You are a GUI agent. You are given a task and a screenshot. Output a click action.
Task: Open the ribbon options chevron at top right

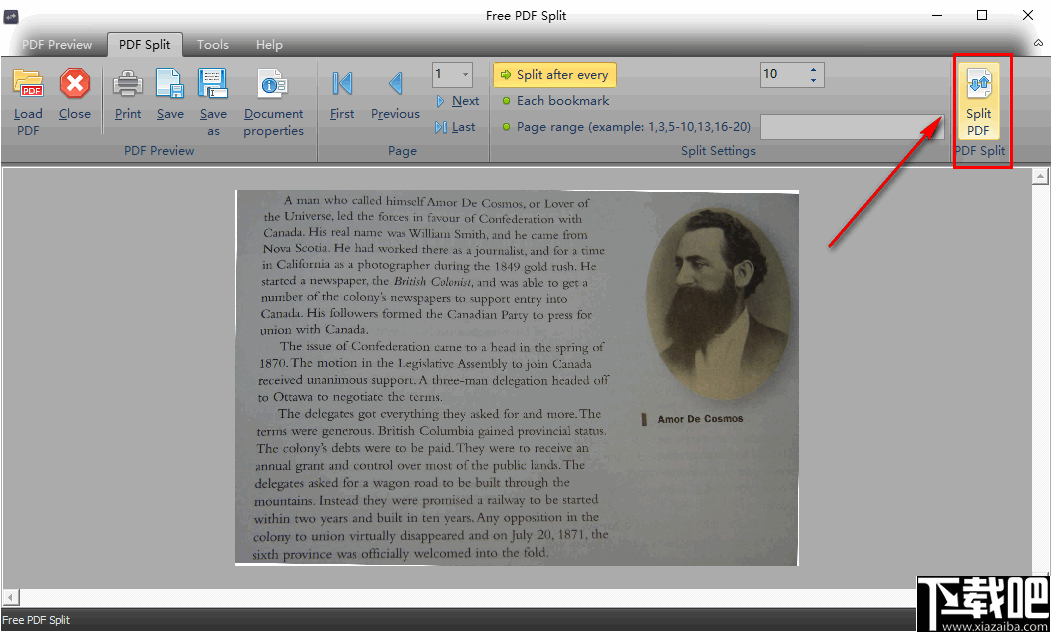pos(1038,43)
